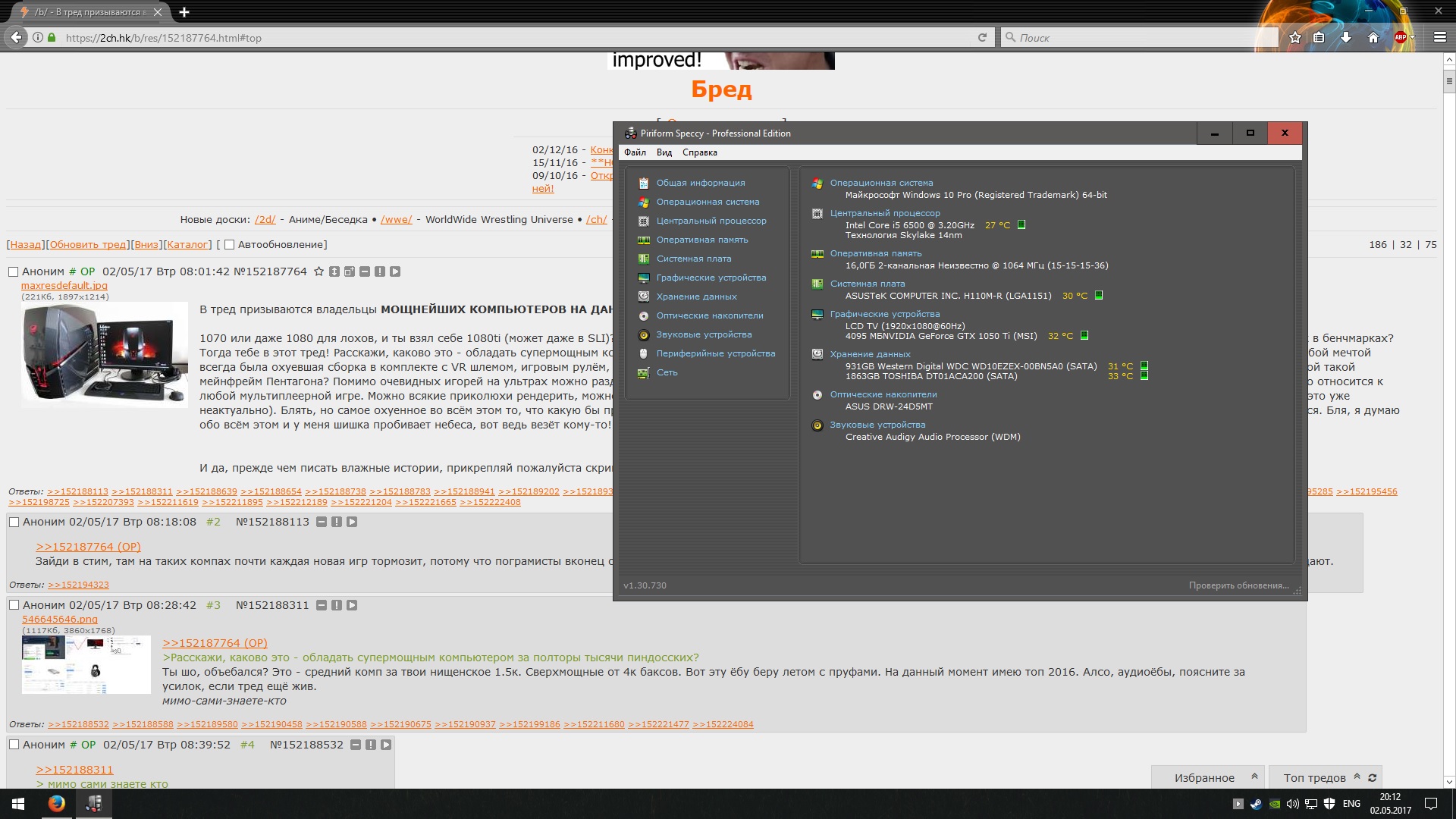The height and width of the screenshot is (819, 1456).
Task: Tick checkbox for post №152188113
Action: coord(14,522)
